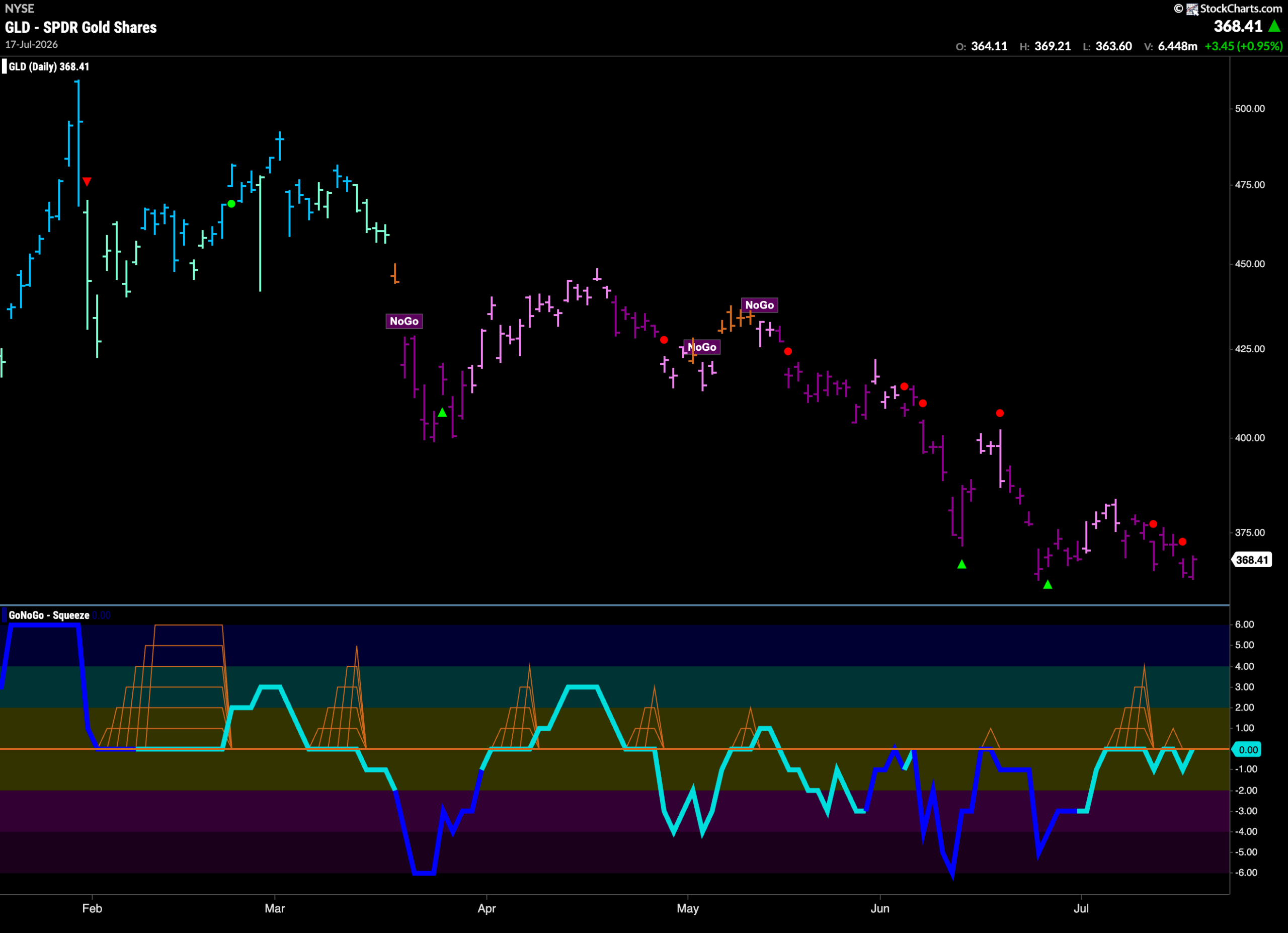Click the NoGo label just after May begins
The height and width of the screenshot is (933, 1288).
tap(702, 347)
